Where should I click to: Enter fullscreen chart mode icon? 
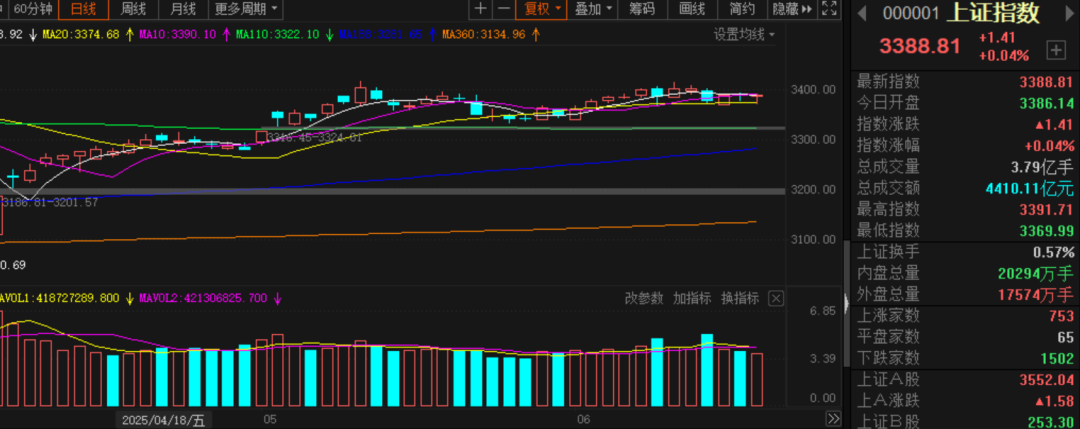pyautogui.click(x=829, y=9)
